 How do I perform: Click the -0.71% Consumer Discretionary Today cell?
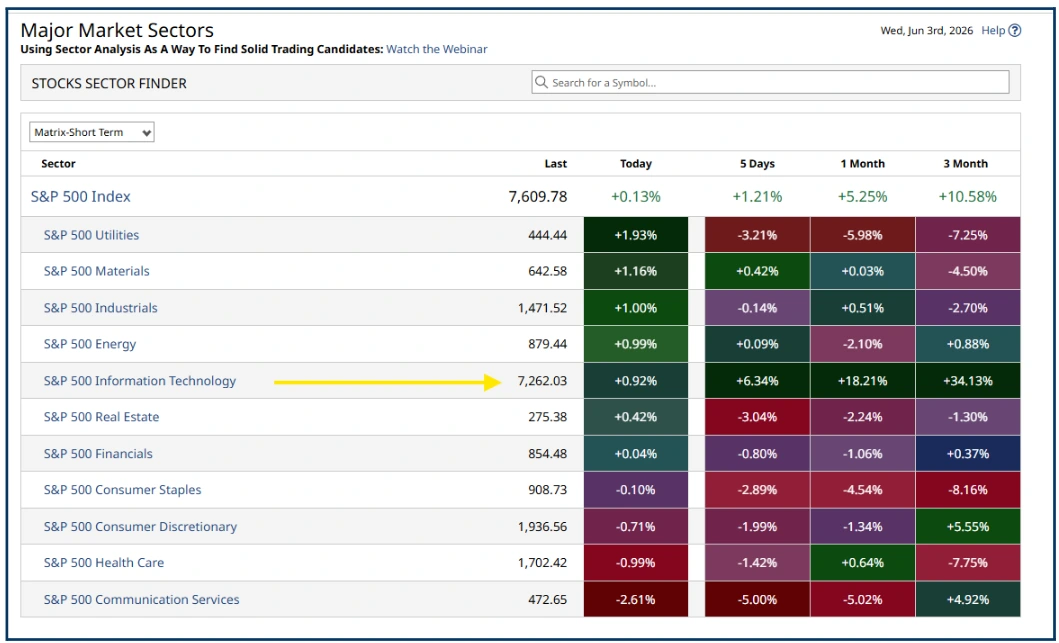pos(636,527)
